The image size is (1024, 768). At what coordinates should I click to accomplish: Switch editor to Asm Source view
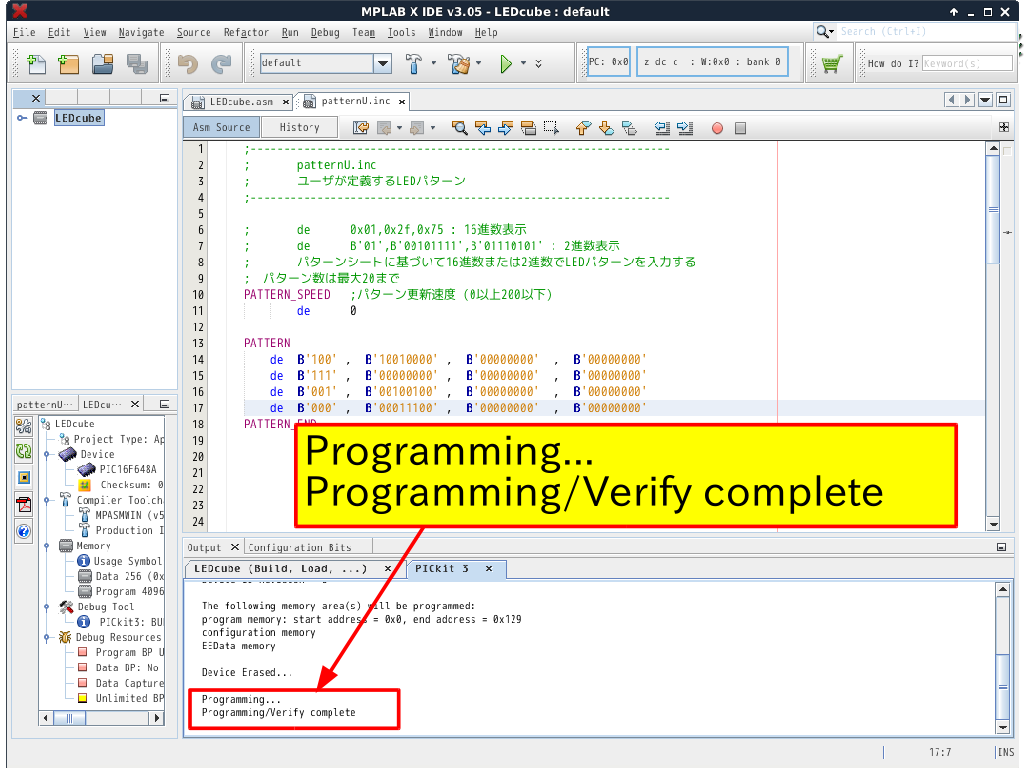[221, 127]
